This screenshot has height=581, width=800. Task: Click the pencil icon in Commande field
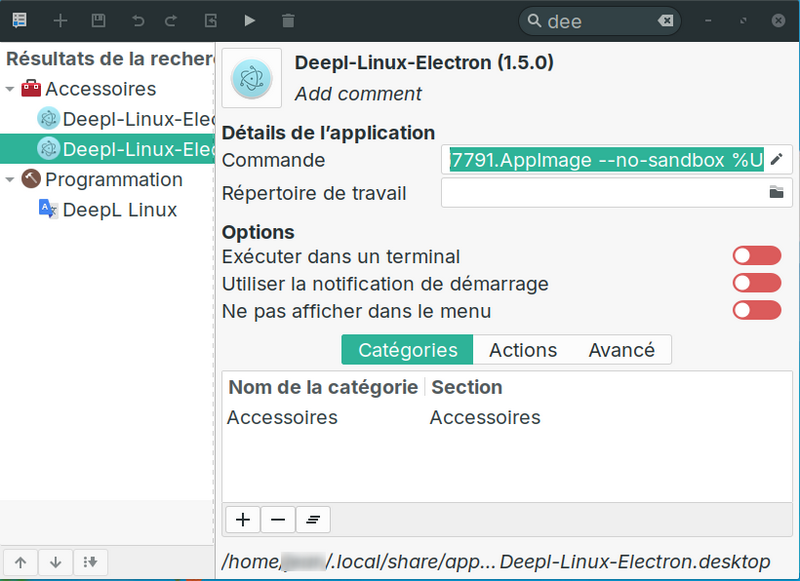pyautogui.click(x=776, y=160)
